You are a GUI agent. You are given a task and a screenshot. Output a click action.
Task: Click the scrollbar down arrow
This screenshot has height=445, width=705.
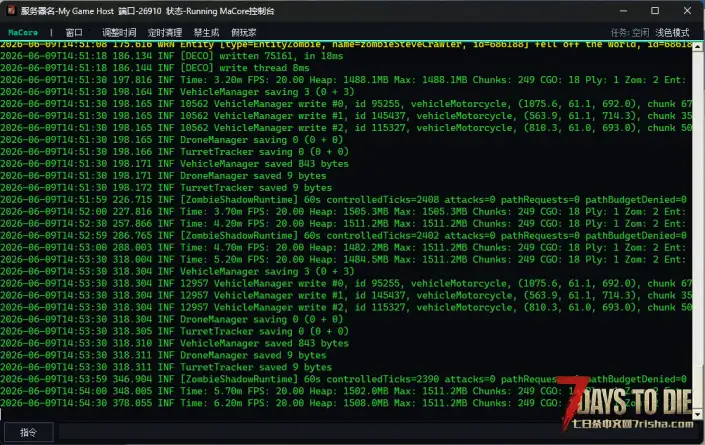(697, 414)
